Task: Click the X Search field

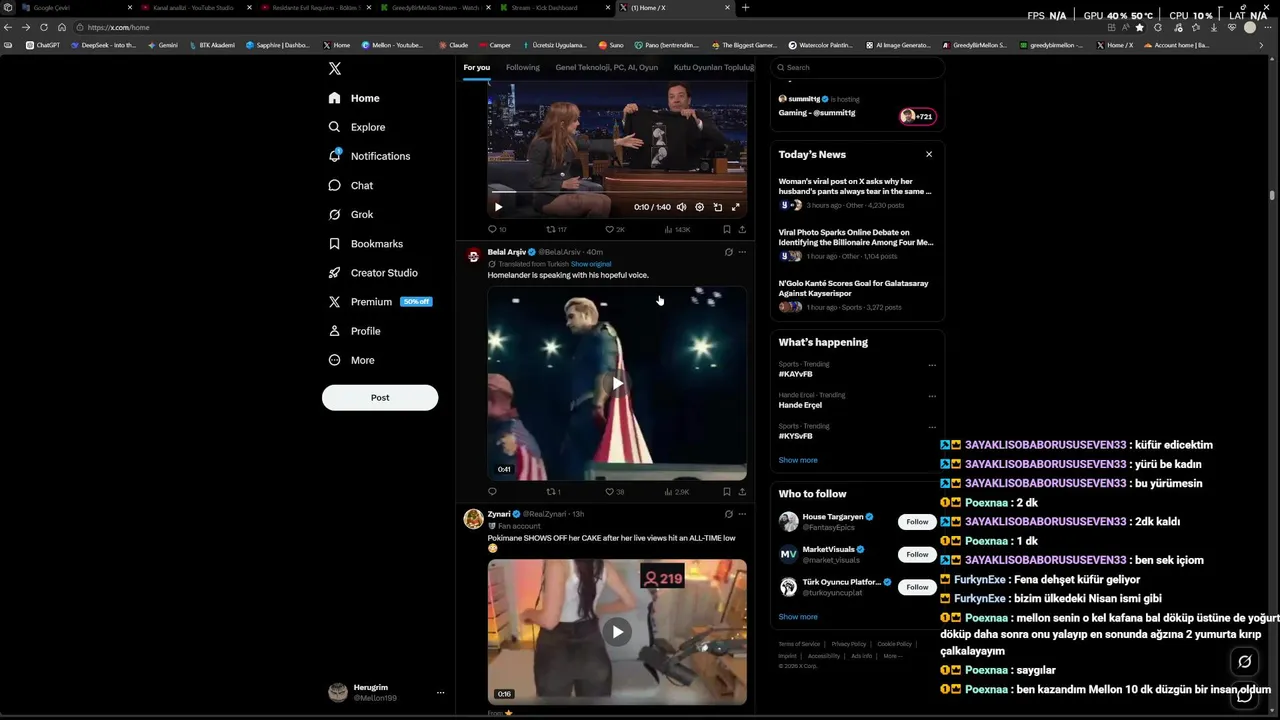Action: point(857,67)
